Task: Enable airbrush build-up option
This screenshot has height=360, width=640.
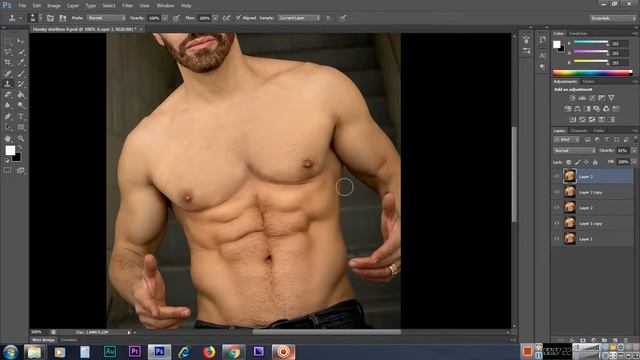Action: 227,18
